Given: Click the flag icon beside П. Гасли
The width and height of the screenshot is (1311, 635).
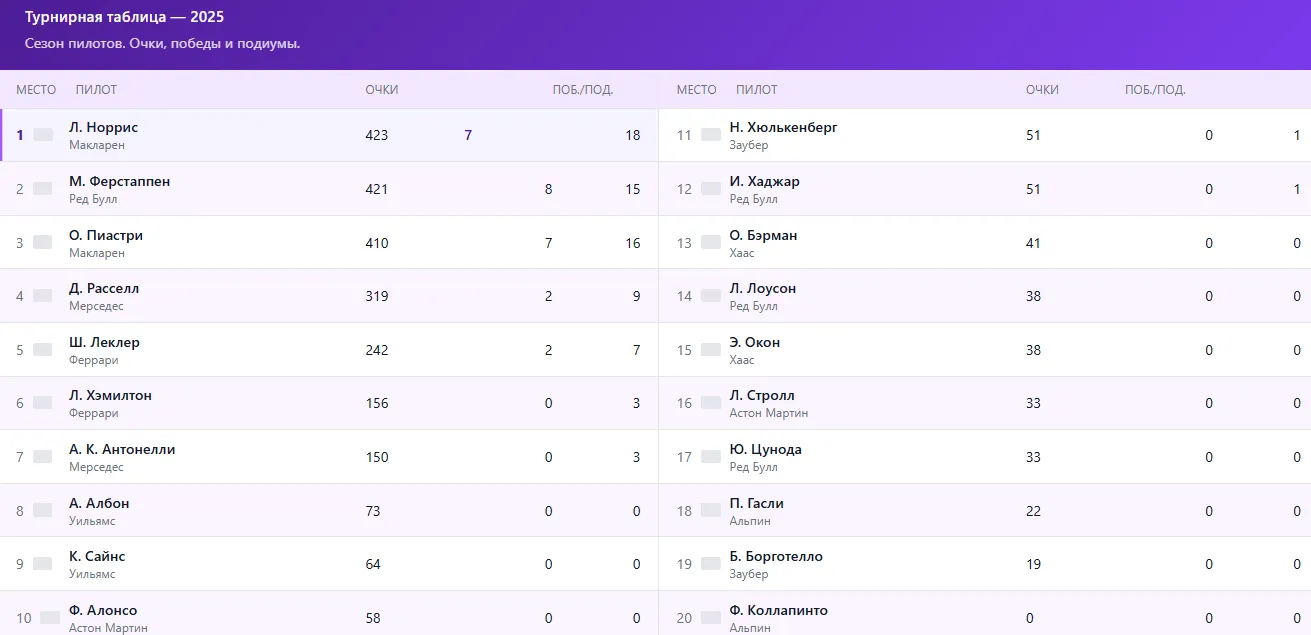Looking at the screenshot, I should (x=711, y=510).
